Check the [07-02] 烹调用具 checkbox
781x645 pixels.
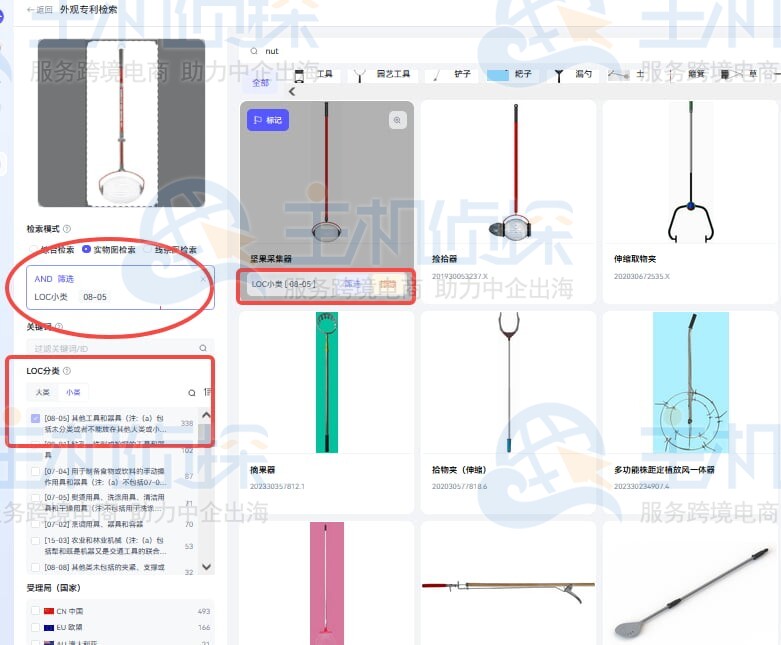coord(35,524)
